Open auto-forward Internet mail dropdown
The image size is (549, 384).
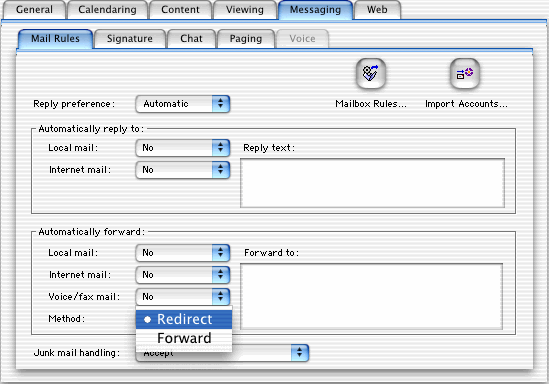(x=183, y=275)
